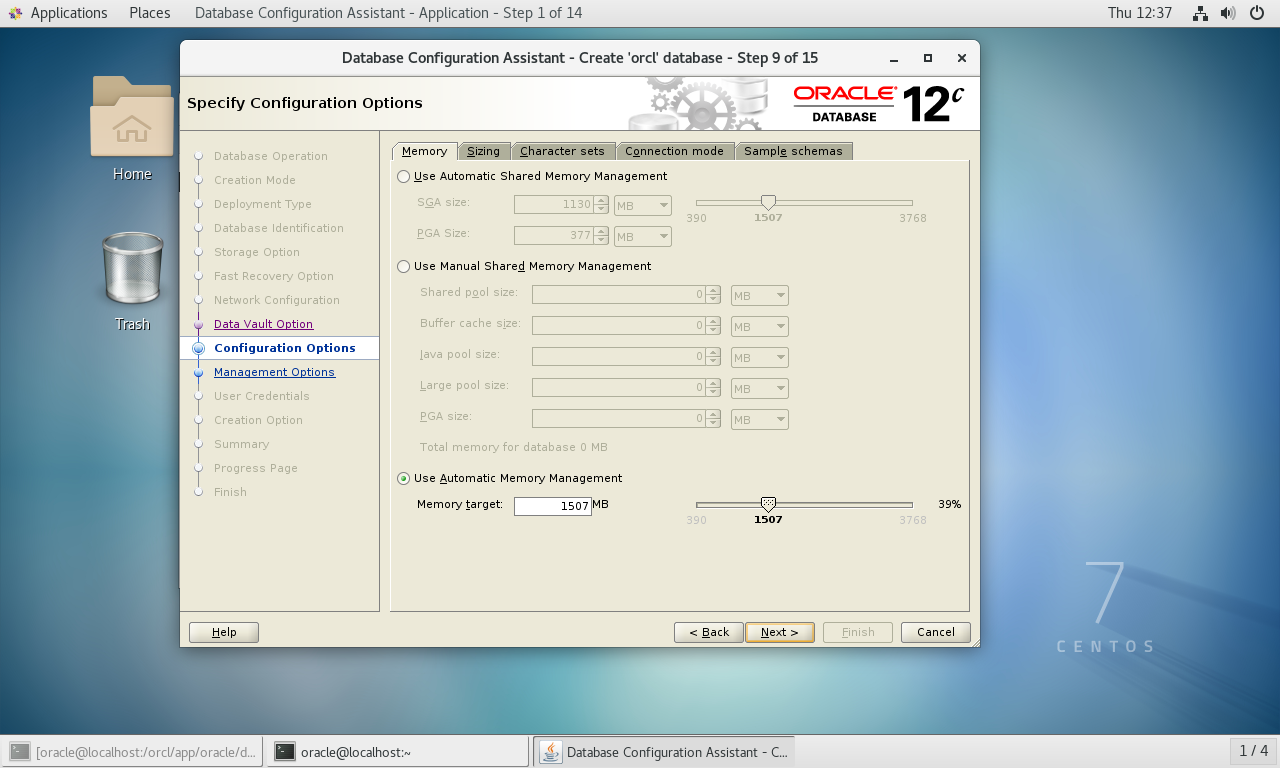Click the Memory target input field
The height and width of the screenshot is (768, 1280).
(552, 506)
